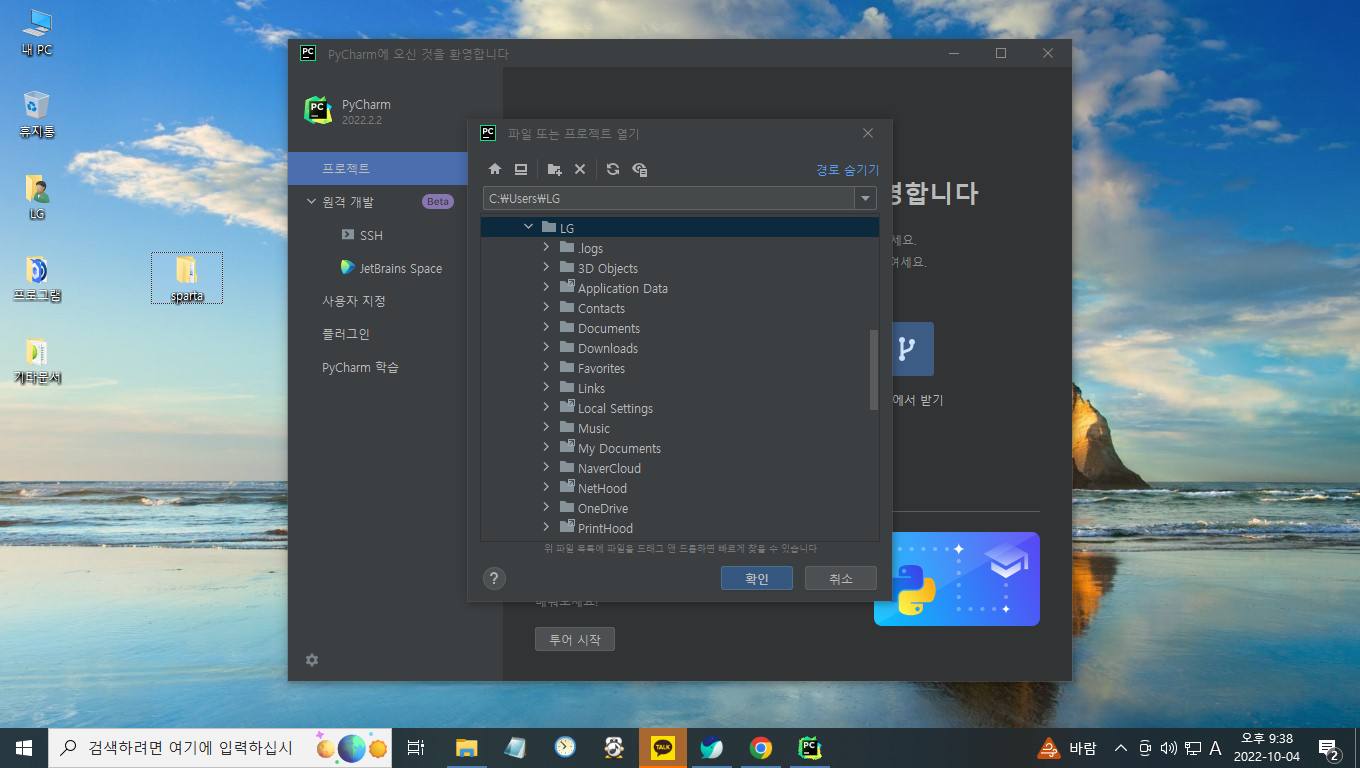Viewport: 1360px width, 768px height.
Task: Expand the Downloads folder
Action: click(x=546, y=348)
